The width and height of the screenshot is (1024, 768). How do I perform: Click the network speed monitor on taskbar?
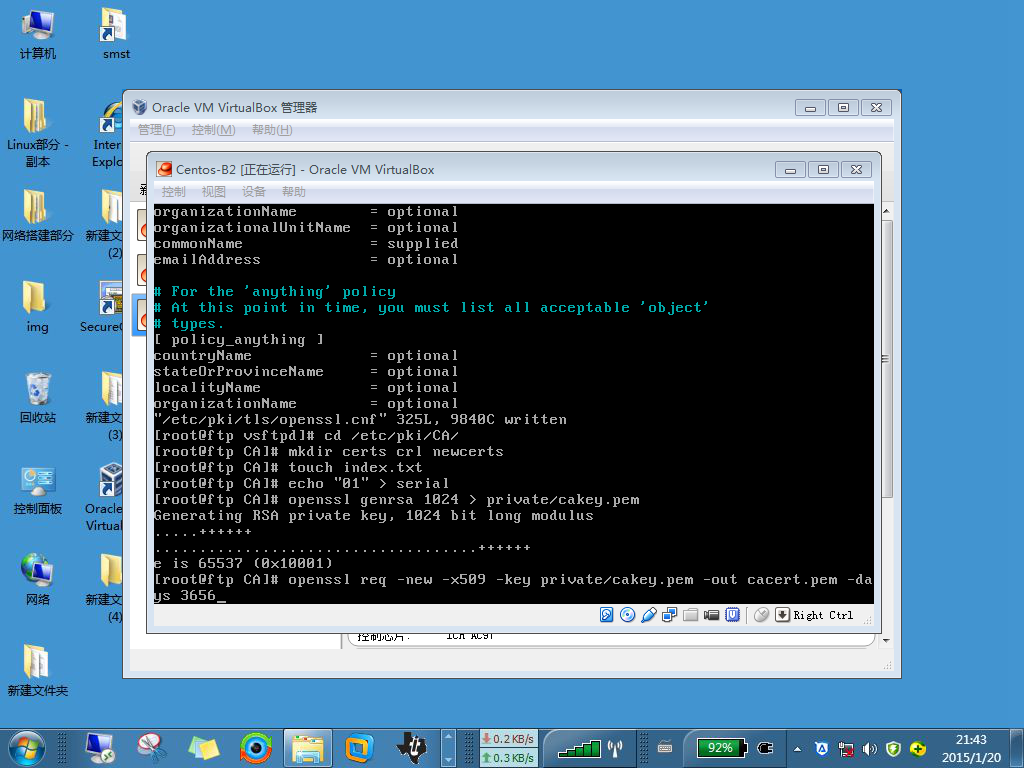(x=509, y=748)
